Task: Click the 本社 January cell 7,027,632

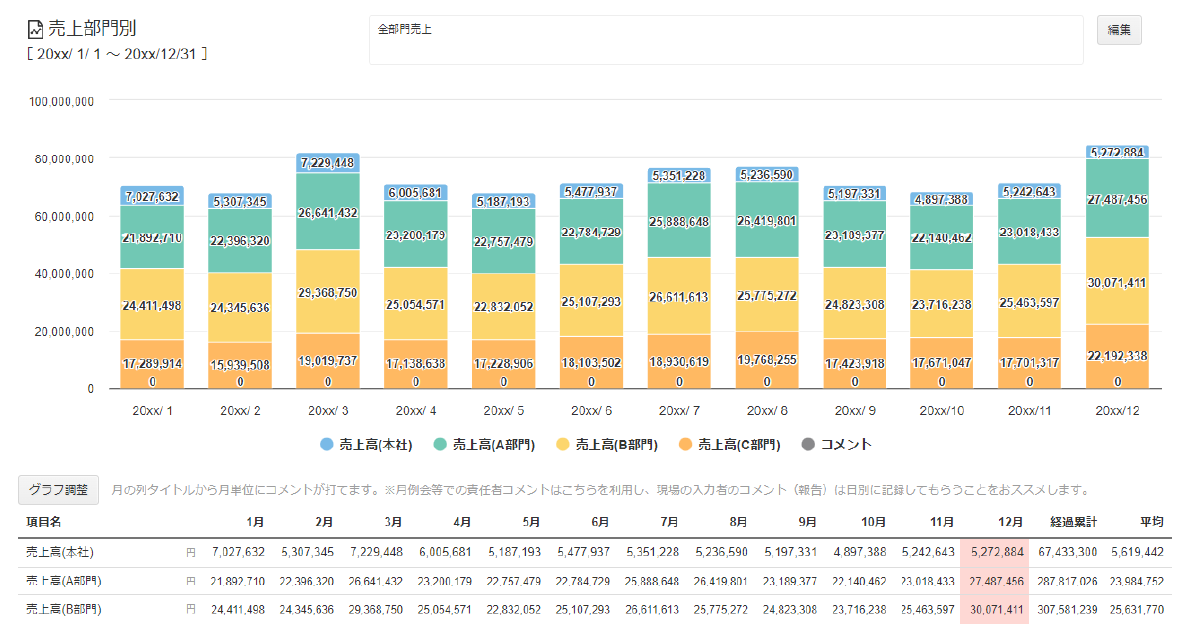Action: pyautogui.click(x=239, y=552)
